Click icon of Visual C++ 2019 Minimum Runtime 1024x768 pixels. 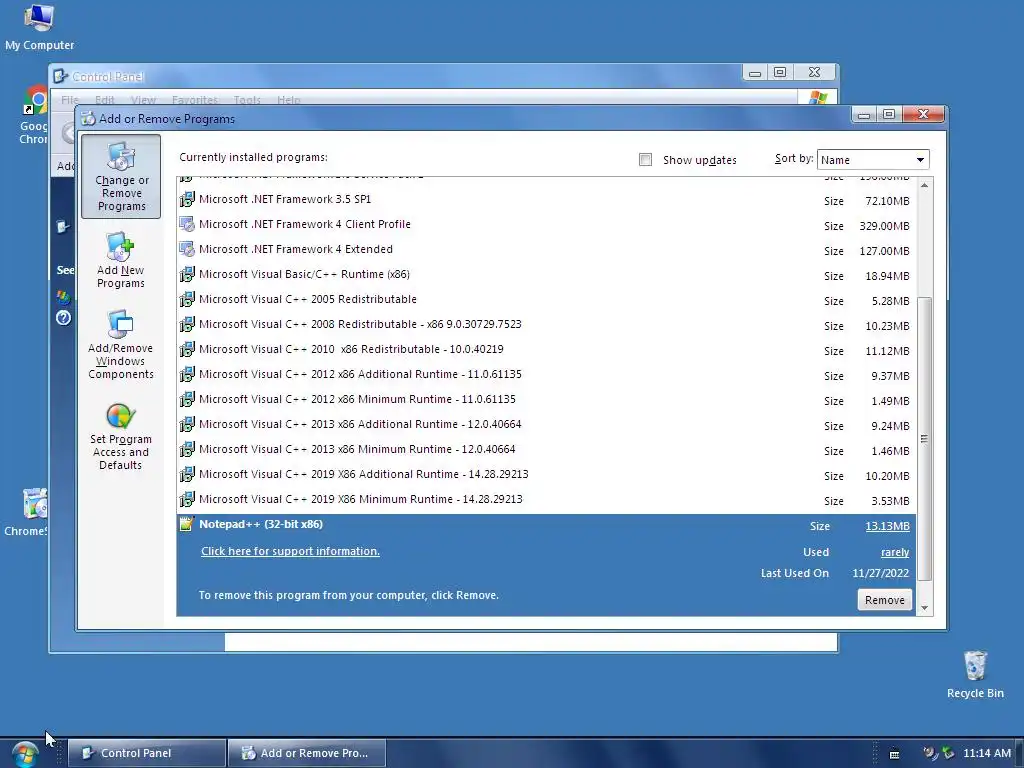(x=187, y=500)
